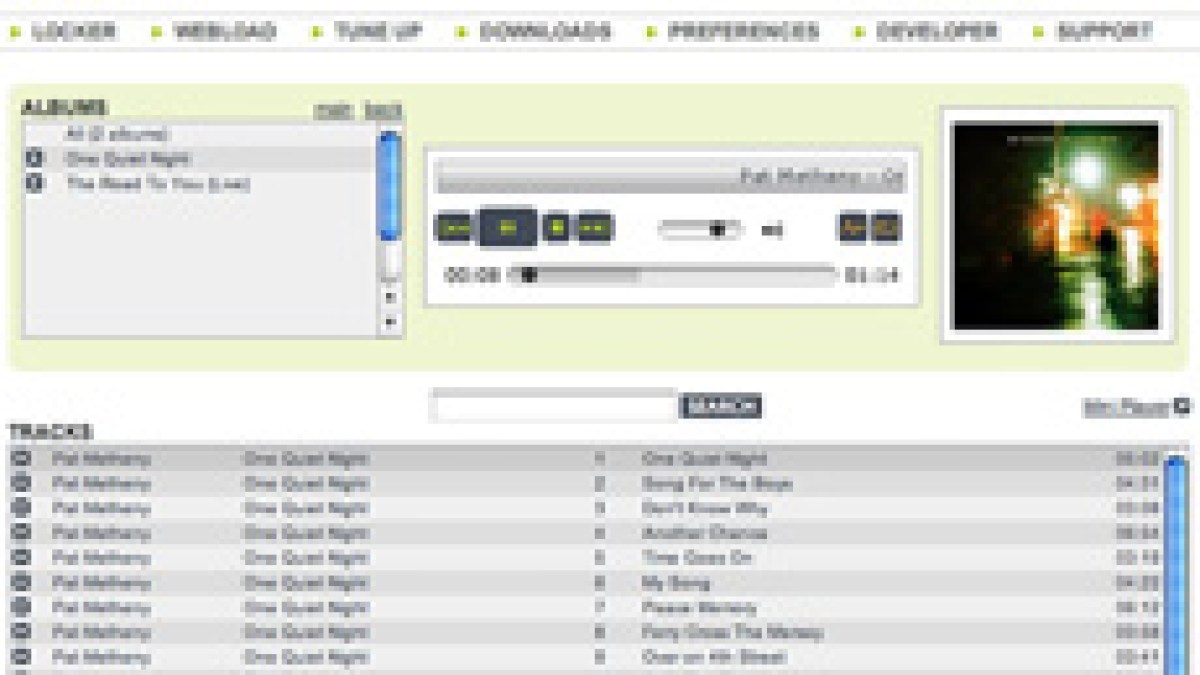The width and height of the screenshot is (1200, 675).
Task: Open Preferences in the top navigation
Action: 743,31
